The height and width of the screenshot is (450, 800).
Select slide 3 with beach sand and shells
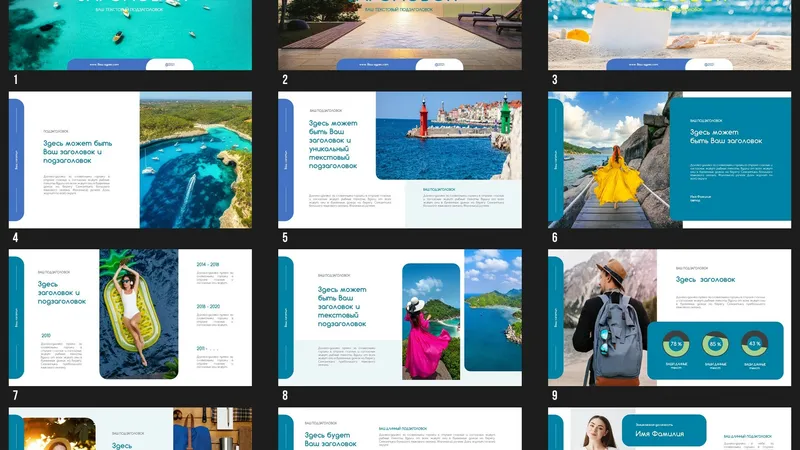[x=669, y=35]
